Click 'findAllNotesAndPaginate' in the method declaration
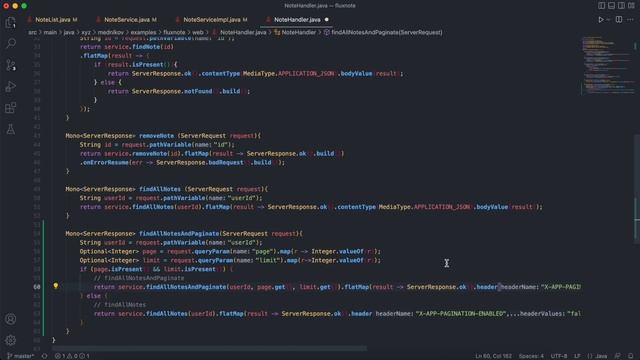 click(x=179, y=233)
